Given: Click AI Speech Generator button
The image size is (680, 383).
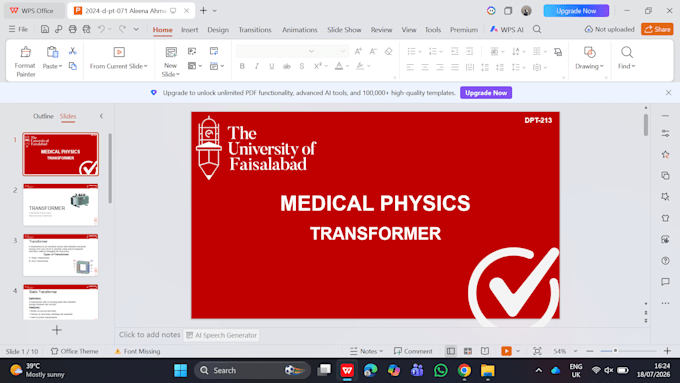Looking at the screenshot, I should [221, 335].
